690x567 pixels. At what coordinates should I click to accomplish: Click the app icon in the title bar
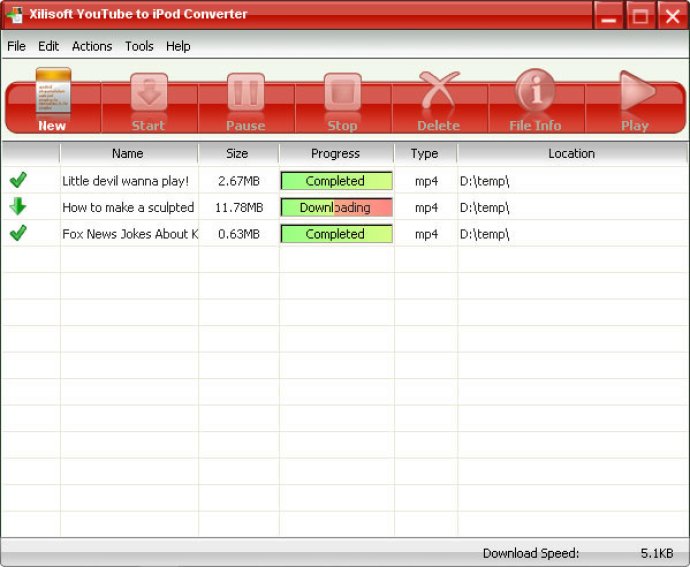[15, 14]
